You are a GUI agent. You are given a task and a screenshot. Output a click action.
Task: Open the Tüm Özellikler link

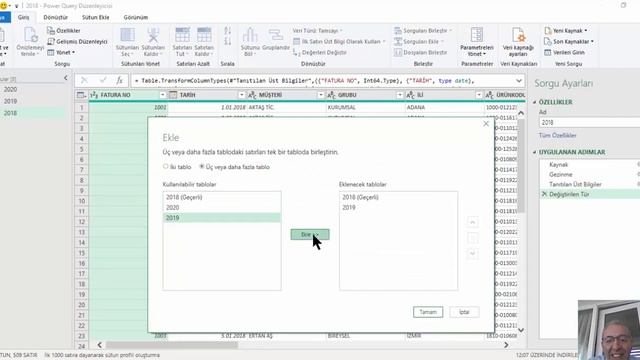(x=558, y=136)
